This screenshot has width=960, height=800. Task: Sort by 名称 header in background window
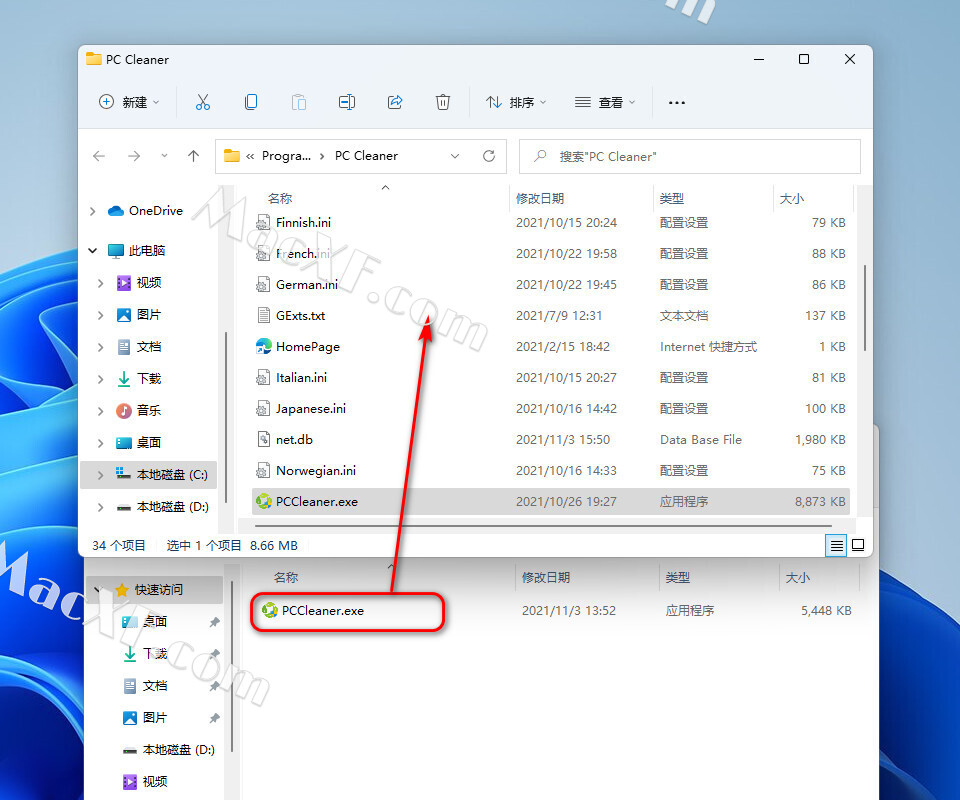[286, 577]
